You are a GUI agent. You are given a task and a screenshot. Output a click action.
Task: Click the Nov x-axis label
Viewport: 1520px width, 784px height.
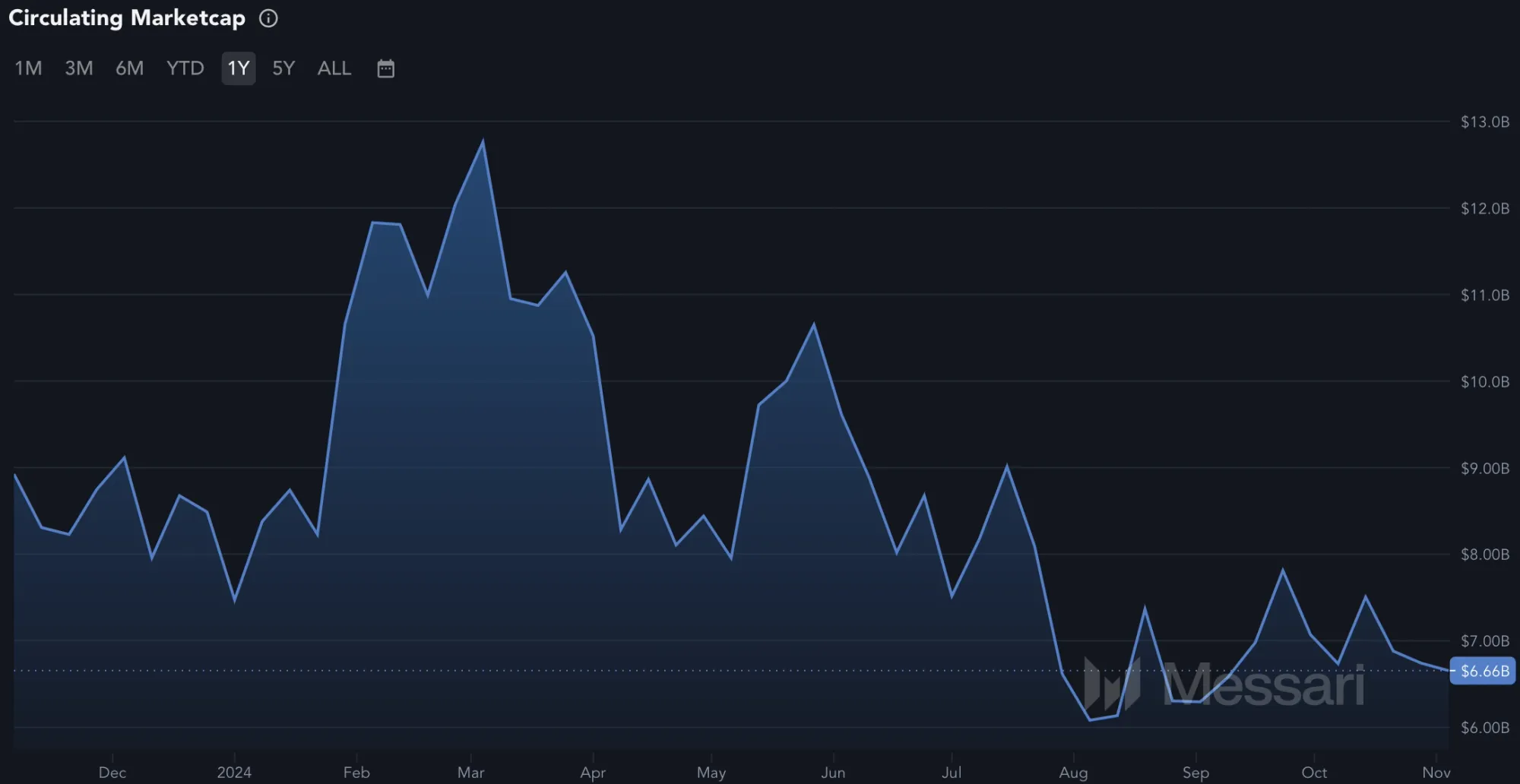click(x=1436, y=773)
